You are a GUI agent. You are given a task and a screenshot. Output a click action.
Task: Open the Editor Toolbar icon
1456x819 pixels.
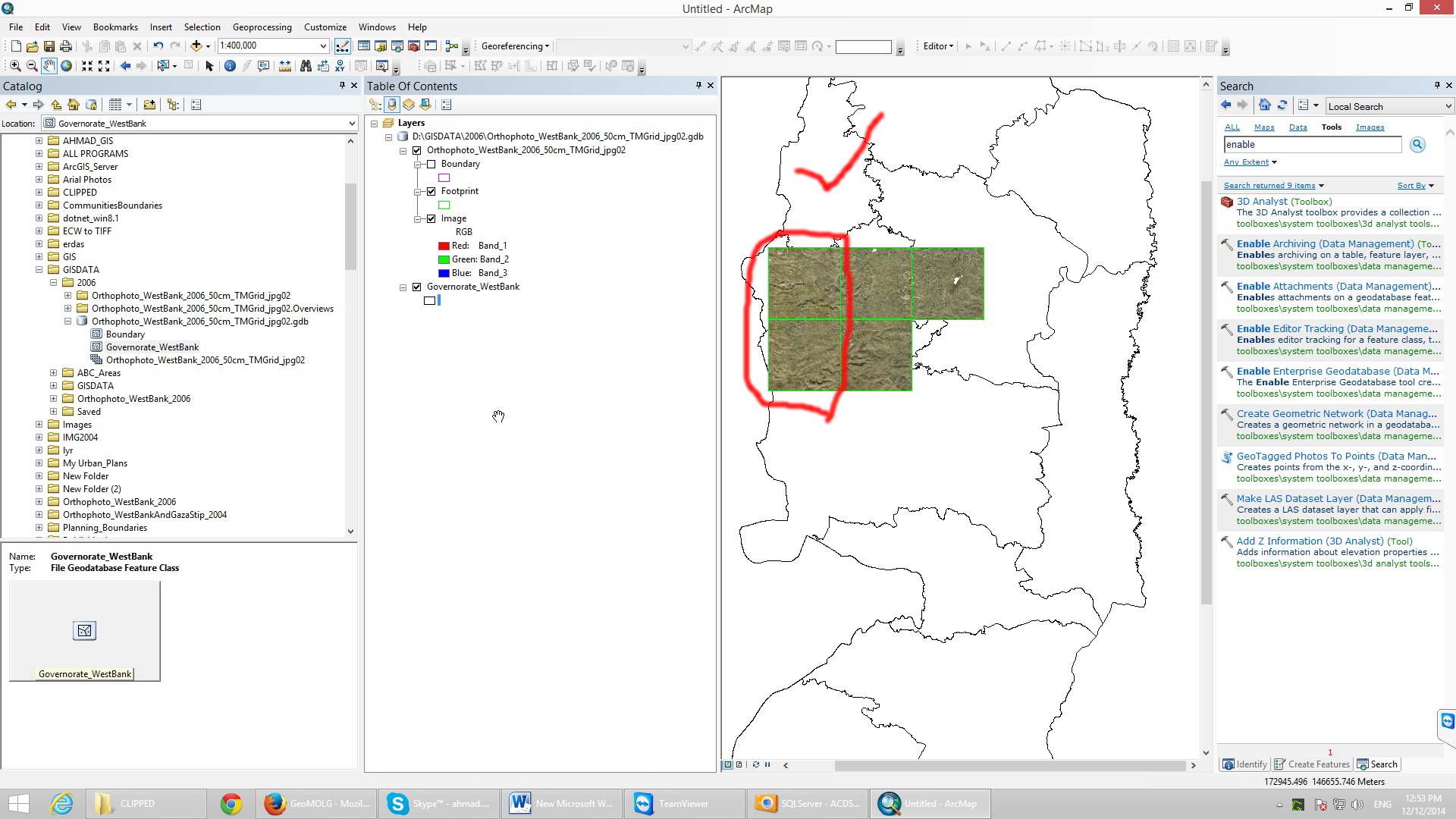343,46
